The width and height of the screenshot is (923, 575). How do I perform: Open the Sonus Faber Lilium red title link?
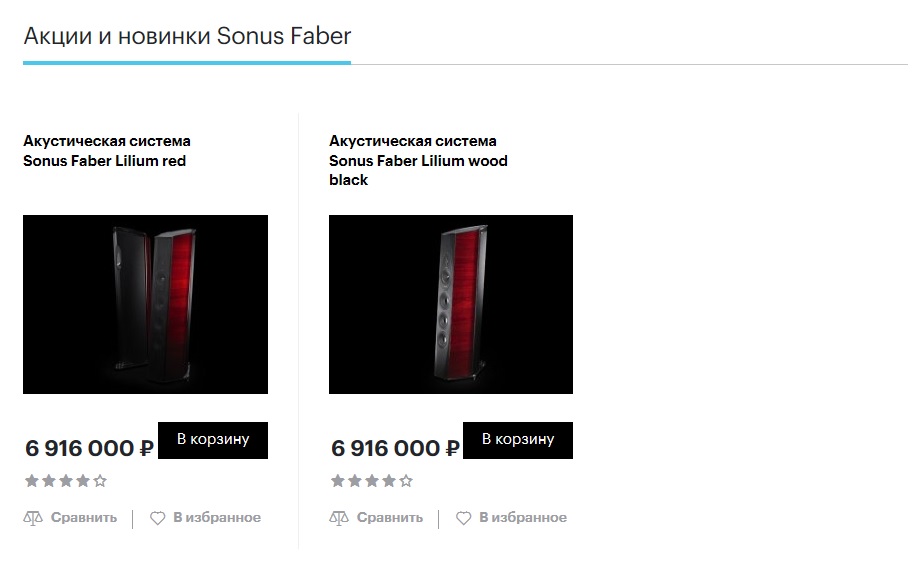(106, 151)
